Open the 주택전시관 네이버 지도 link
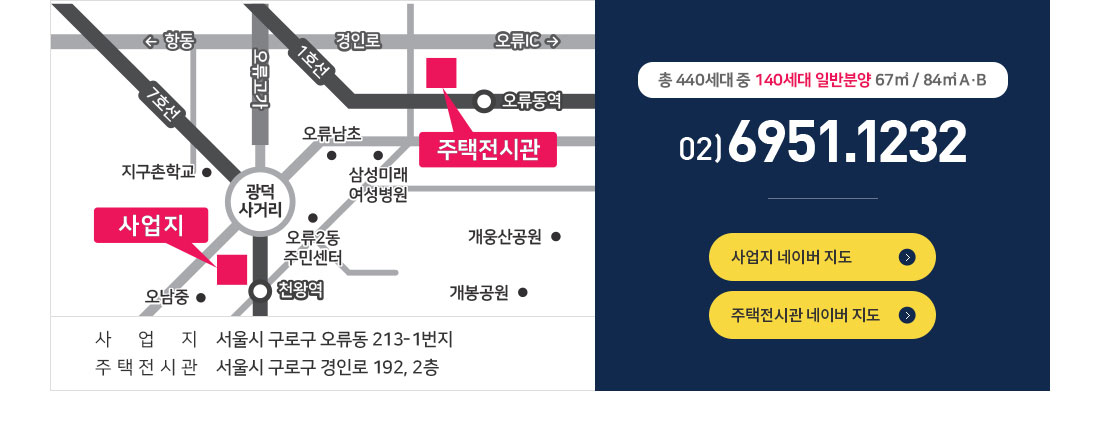Image resolution: width=1100 pixels, height=445 pixels. point(821,315)
